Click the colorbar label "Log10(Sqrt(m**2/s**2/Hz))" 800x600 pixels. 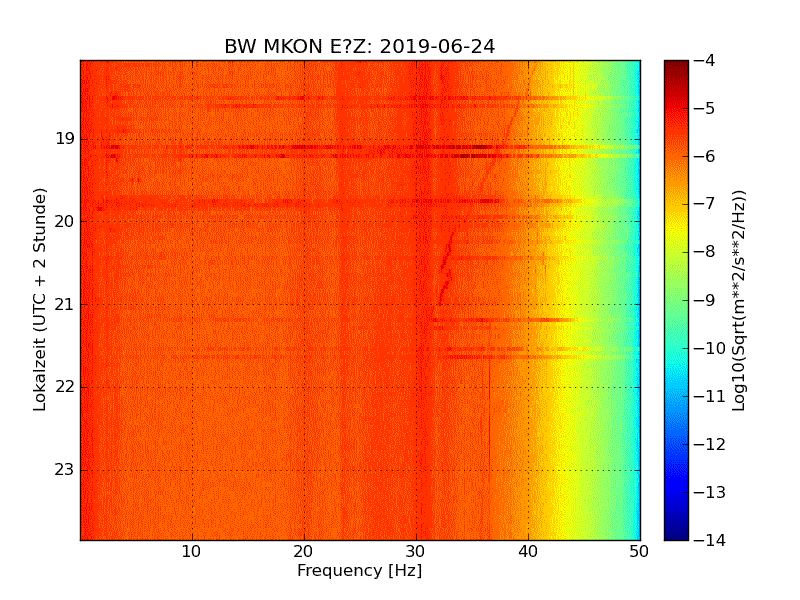(x=738, y=301)
